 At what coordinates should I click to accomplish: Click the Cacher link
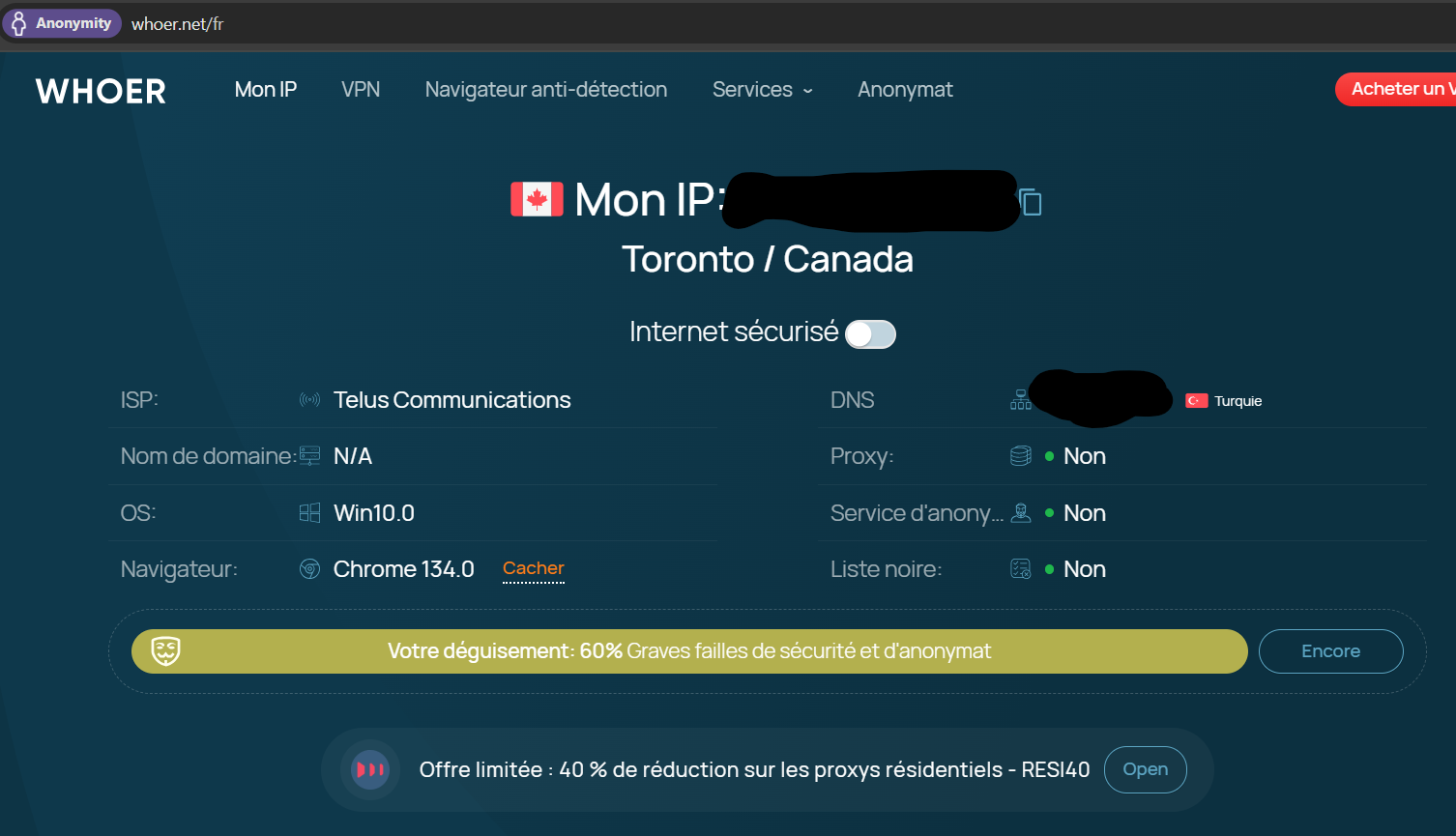tap(533, 568)
